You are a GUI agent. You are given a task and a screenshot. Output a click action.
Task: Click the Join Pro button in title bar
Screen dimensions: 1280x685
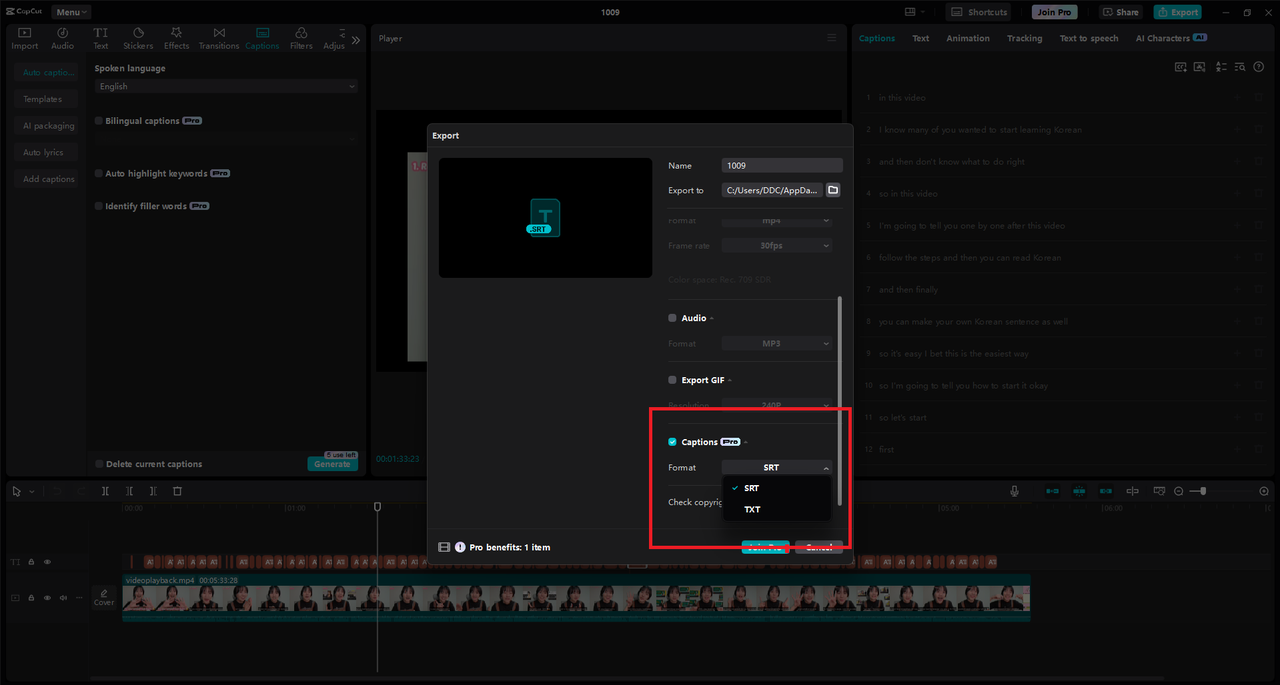1055,12
